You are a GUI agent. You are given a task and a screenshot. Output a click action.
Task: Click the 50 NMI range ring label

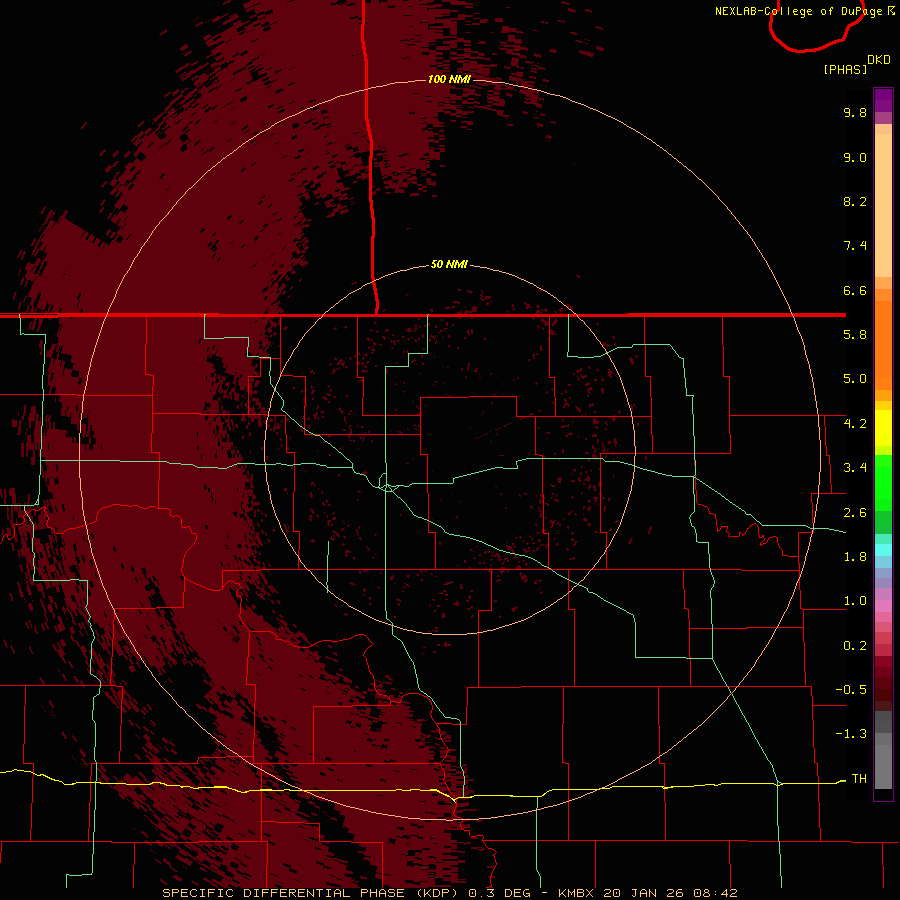pos(449,265)
